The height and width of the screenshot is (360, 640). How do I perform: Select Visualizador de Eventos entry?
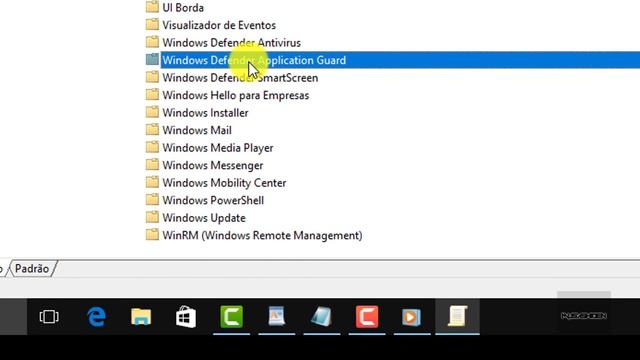(x=219, y=25)
